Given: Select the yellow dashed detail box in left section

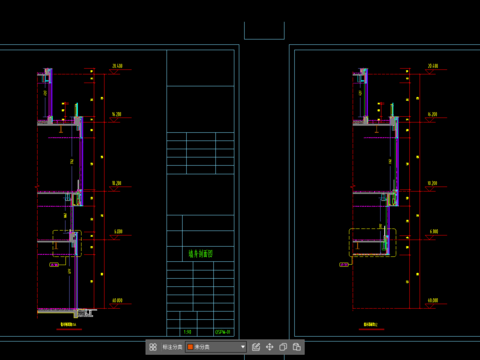Looking at the screenshot, I should (x=67, y=243).
